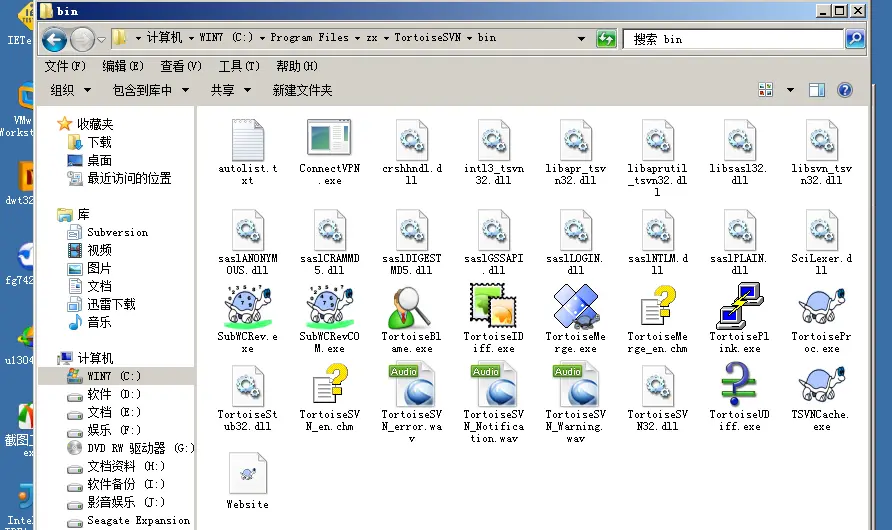The width and height of the screenshot is (892, 530).
Task: Select the libaprutil_tsvn32.dll file icon
Action: tap(657, 140)
